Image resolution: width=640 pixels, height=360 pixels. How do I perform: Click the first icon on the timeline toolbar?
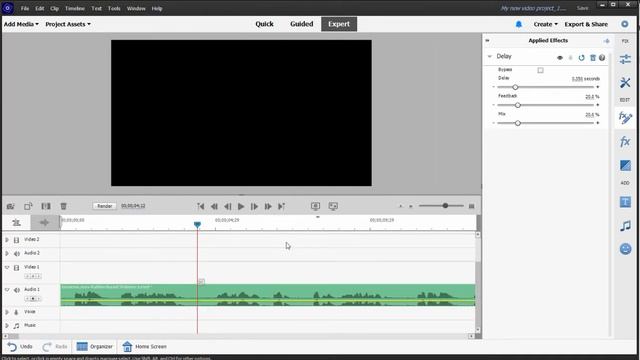coord(11,206)
